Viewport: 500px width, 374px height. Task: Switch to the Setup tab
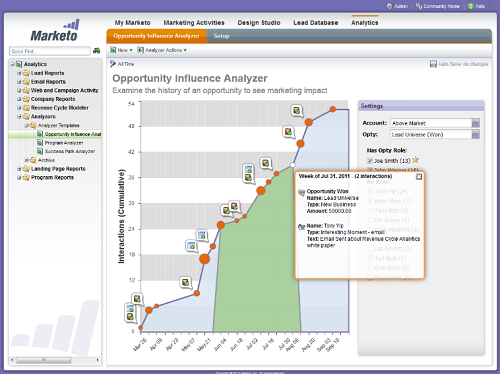click(221, 36)
